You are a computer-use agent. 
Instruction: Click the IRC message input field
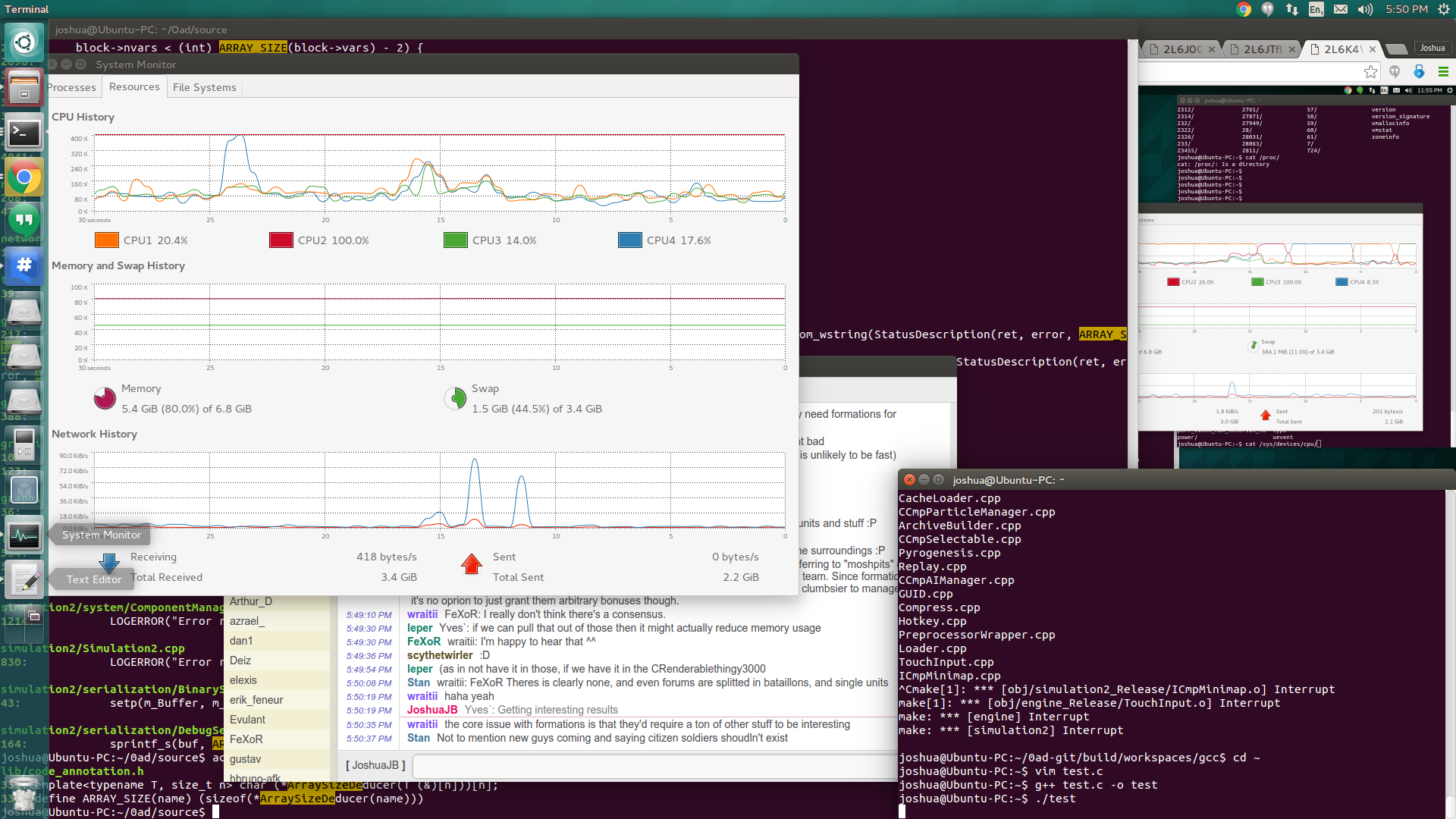pos(654,765)
